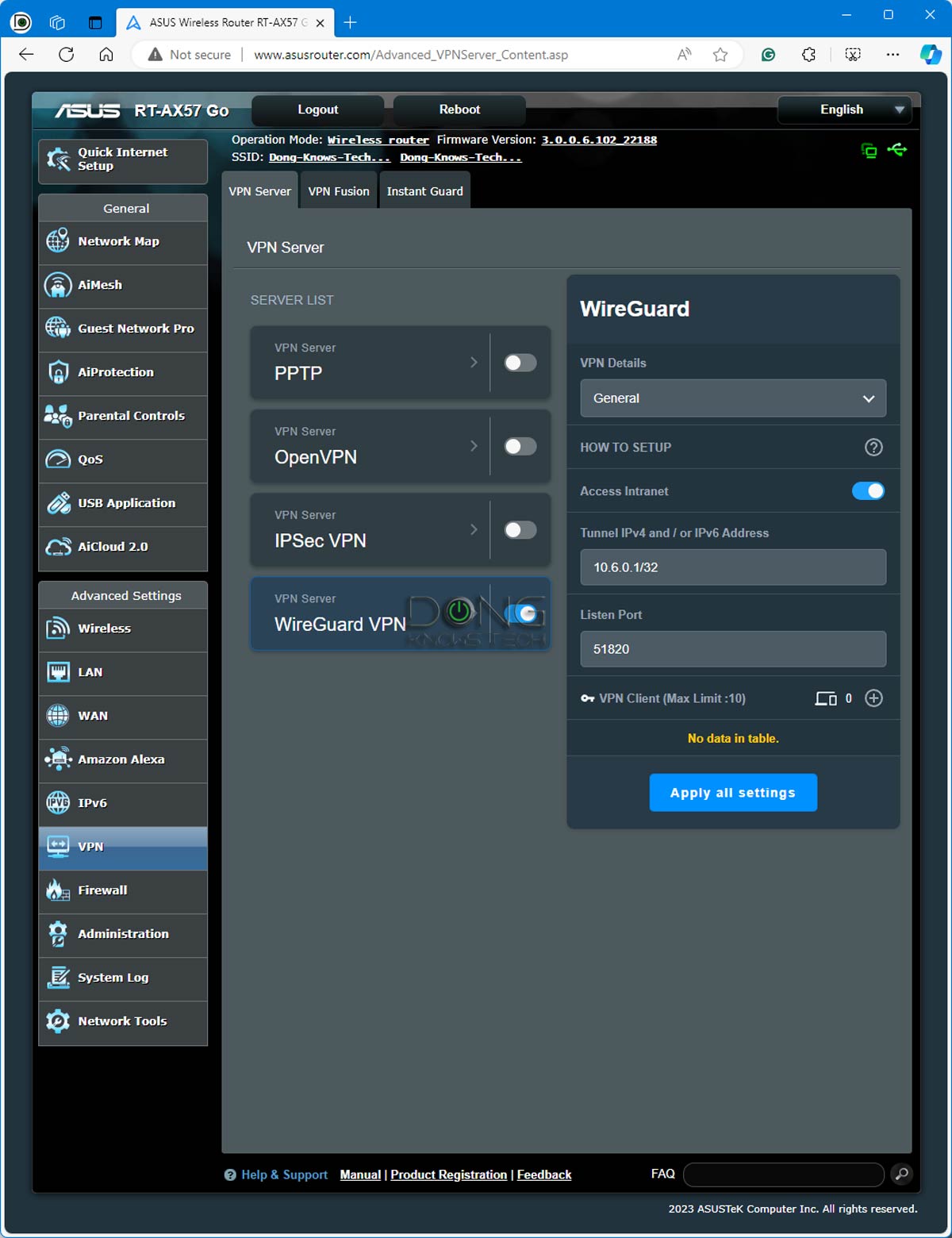The height and width of the screenshot is (1238, 952).
Task: Open the Manual link
Action: (360, 1175)
